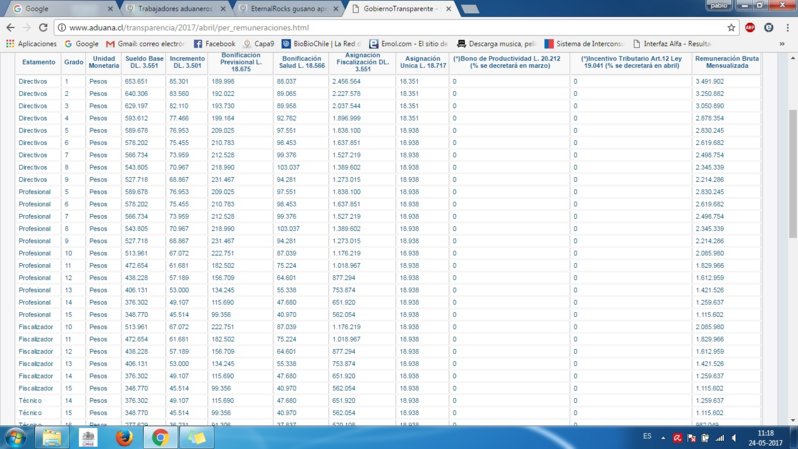Screen dimensions: 798x449
Task: Open the Emol.com bookmark
Action: [x=408, y=44]
